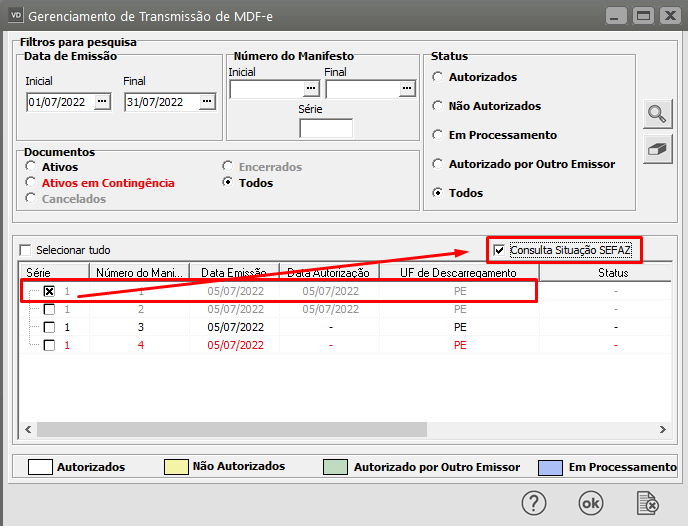Click the horizontal scrollbar right arrow

point(662,429)
